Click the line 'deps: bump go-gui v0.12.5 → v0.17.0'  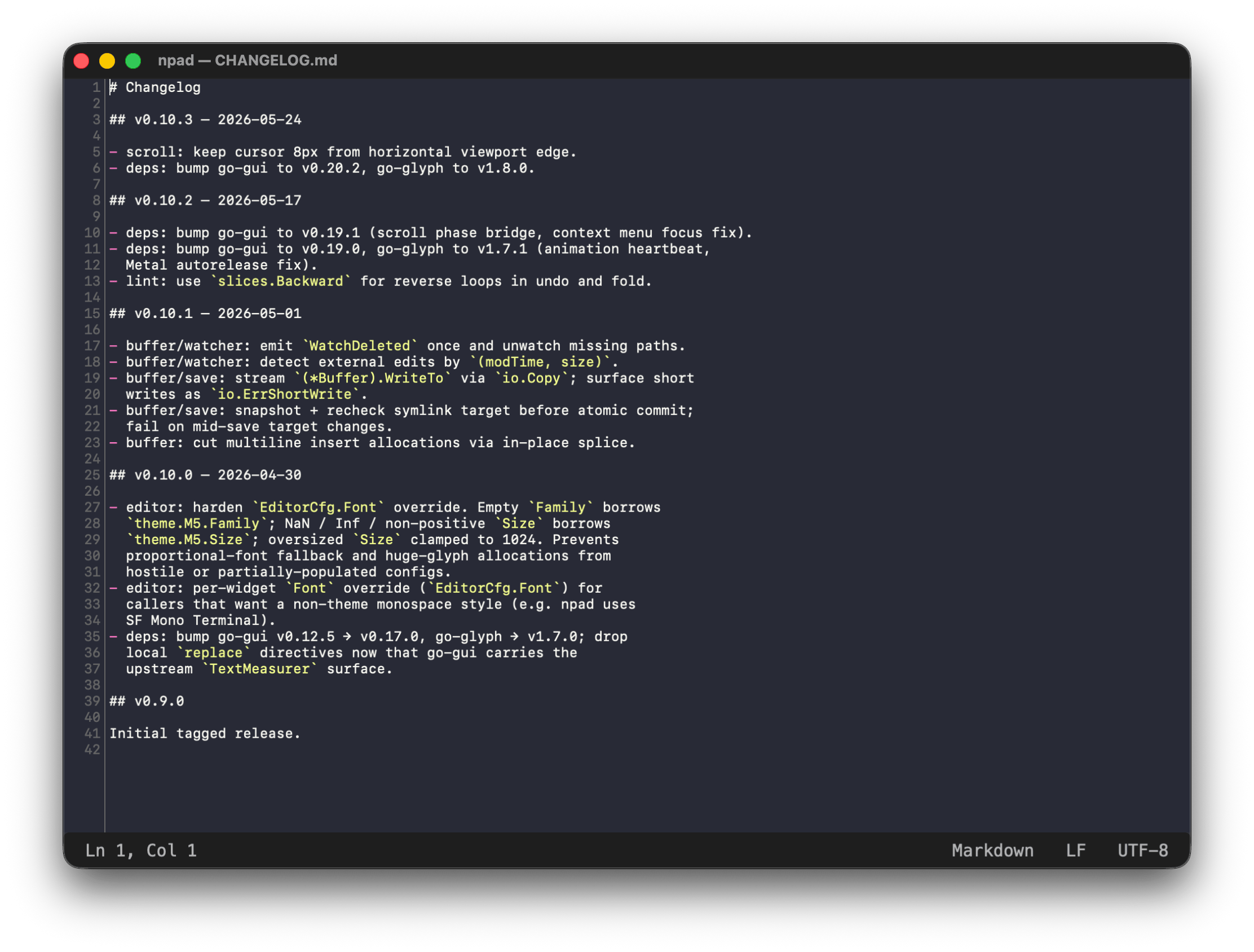coord(369,637)
